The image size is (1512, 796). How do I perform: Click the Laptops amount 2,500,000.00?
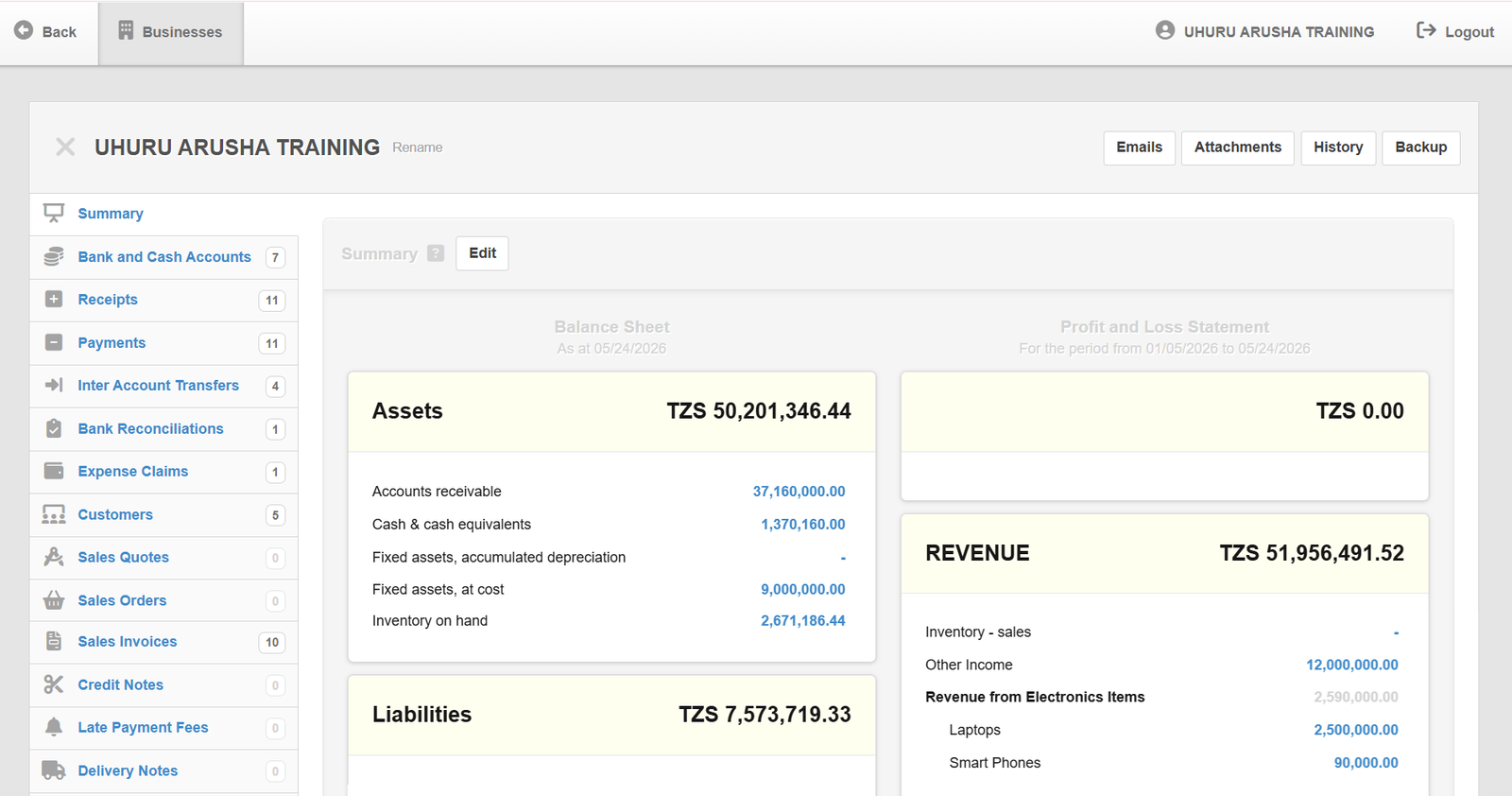point(1356,731)
